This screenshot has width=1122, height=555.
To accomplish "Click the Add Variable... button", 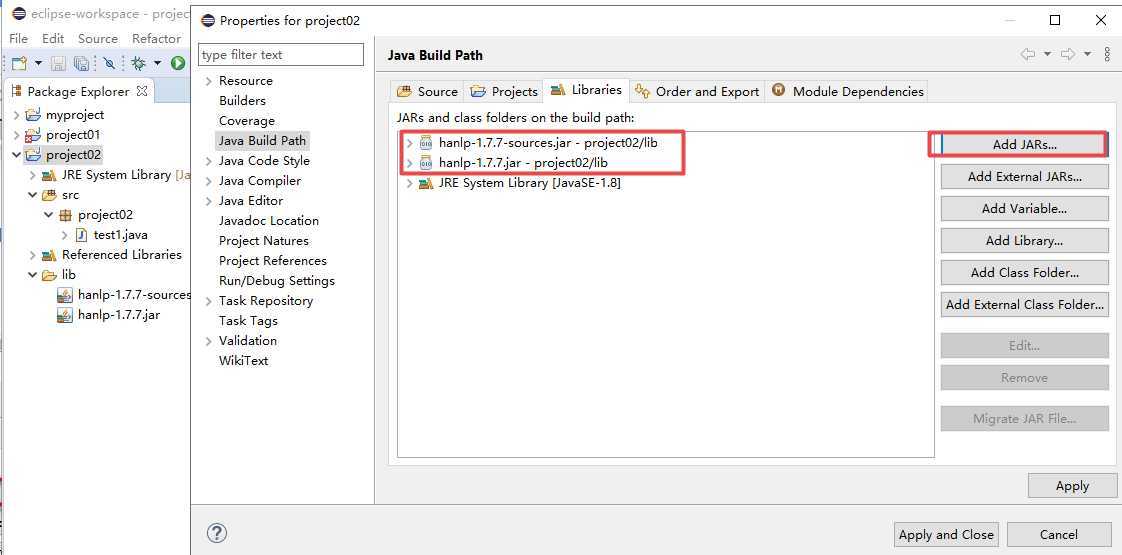I will [1024, 209].
